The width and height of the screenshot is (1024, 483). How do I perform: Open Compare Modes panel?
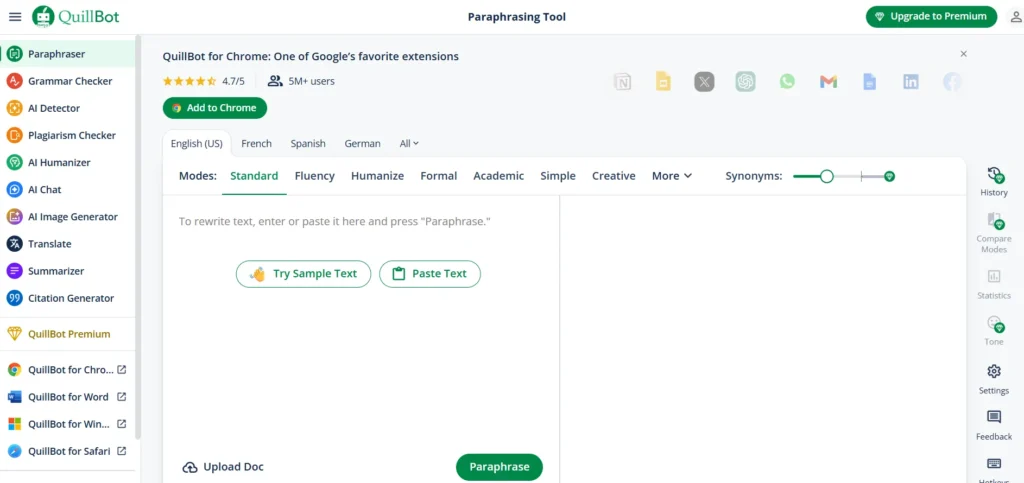click(x=994, y=232)
